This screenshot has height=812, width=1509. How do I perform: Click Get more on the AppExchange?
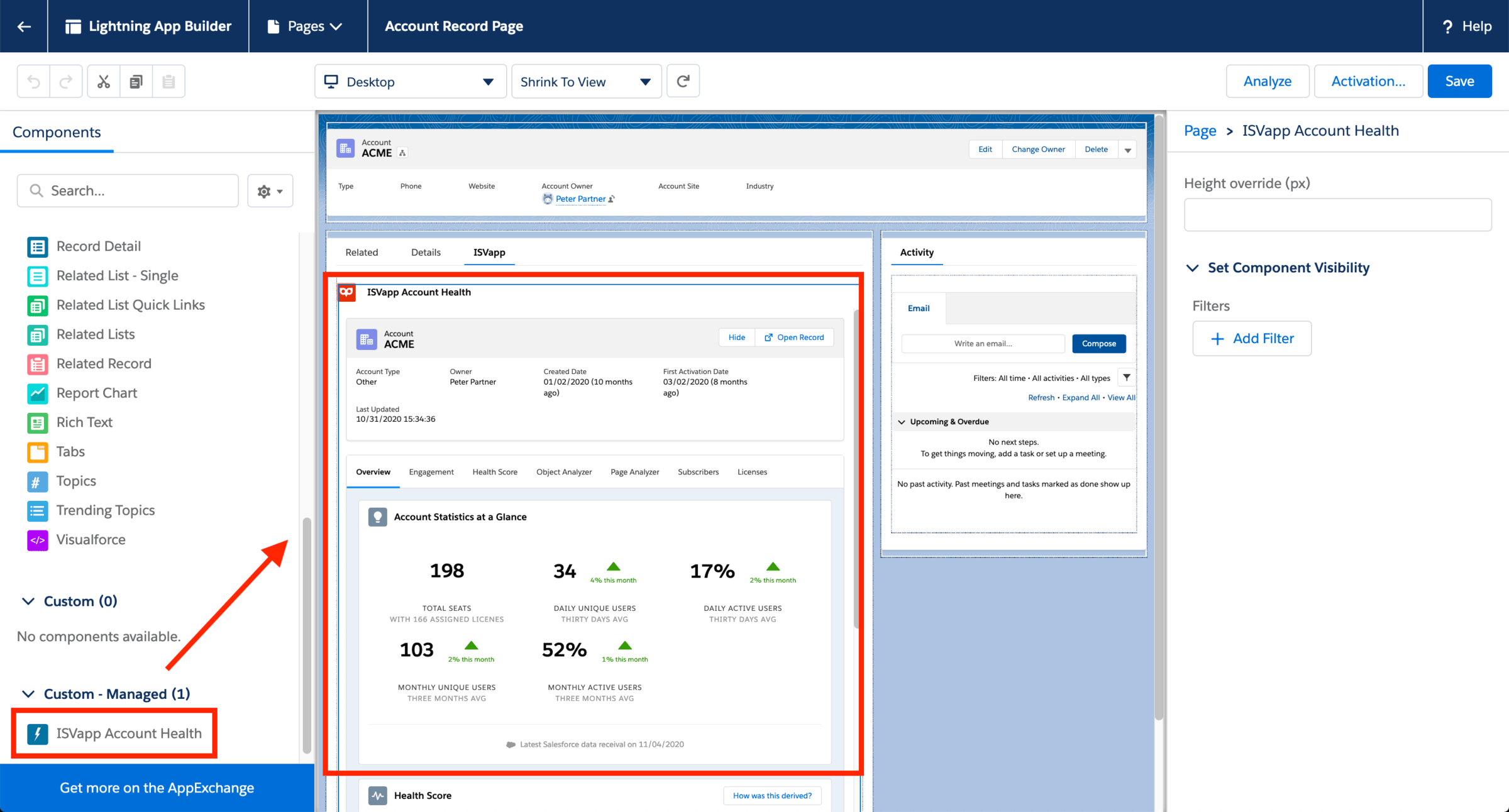[157, 788]
